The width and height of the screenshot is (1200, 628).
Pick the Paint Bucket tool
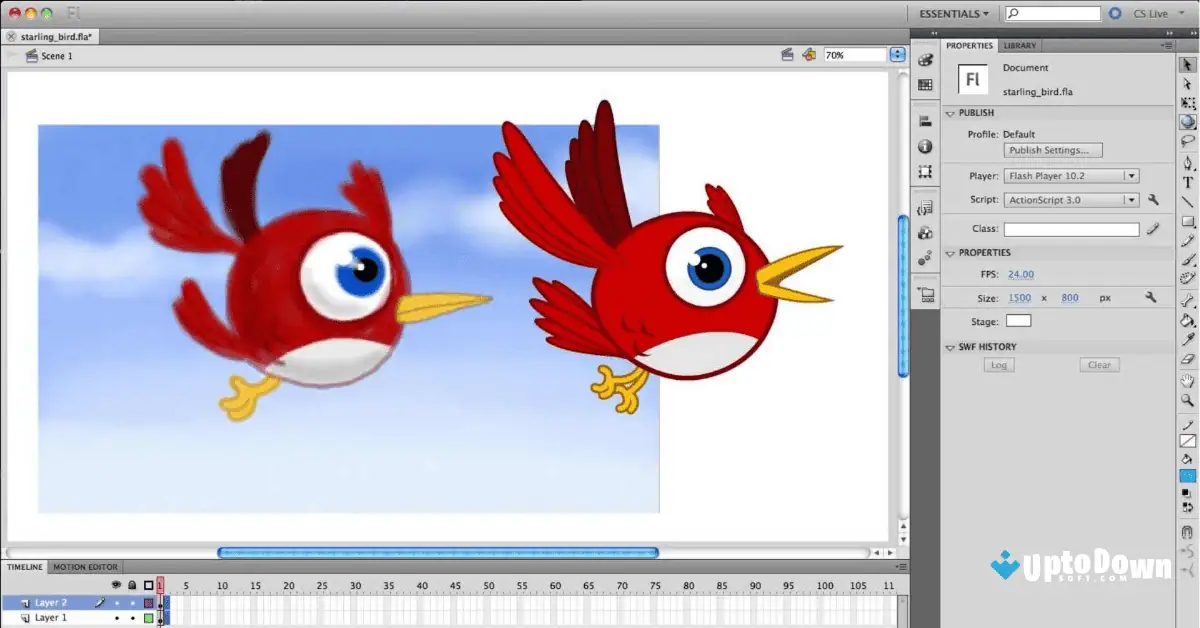coord(1188,321)
